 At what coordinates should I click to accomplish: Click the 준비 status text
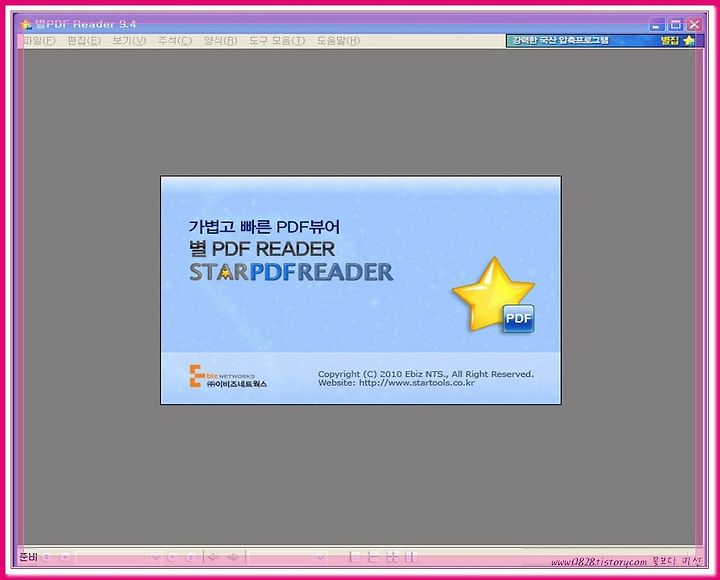(x=28, y=557)
